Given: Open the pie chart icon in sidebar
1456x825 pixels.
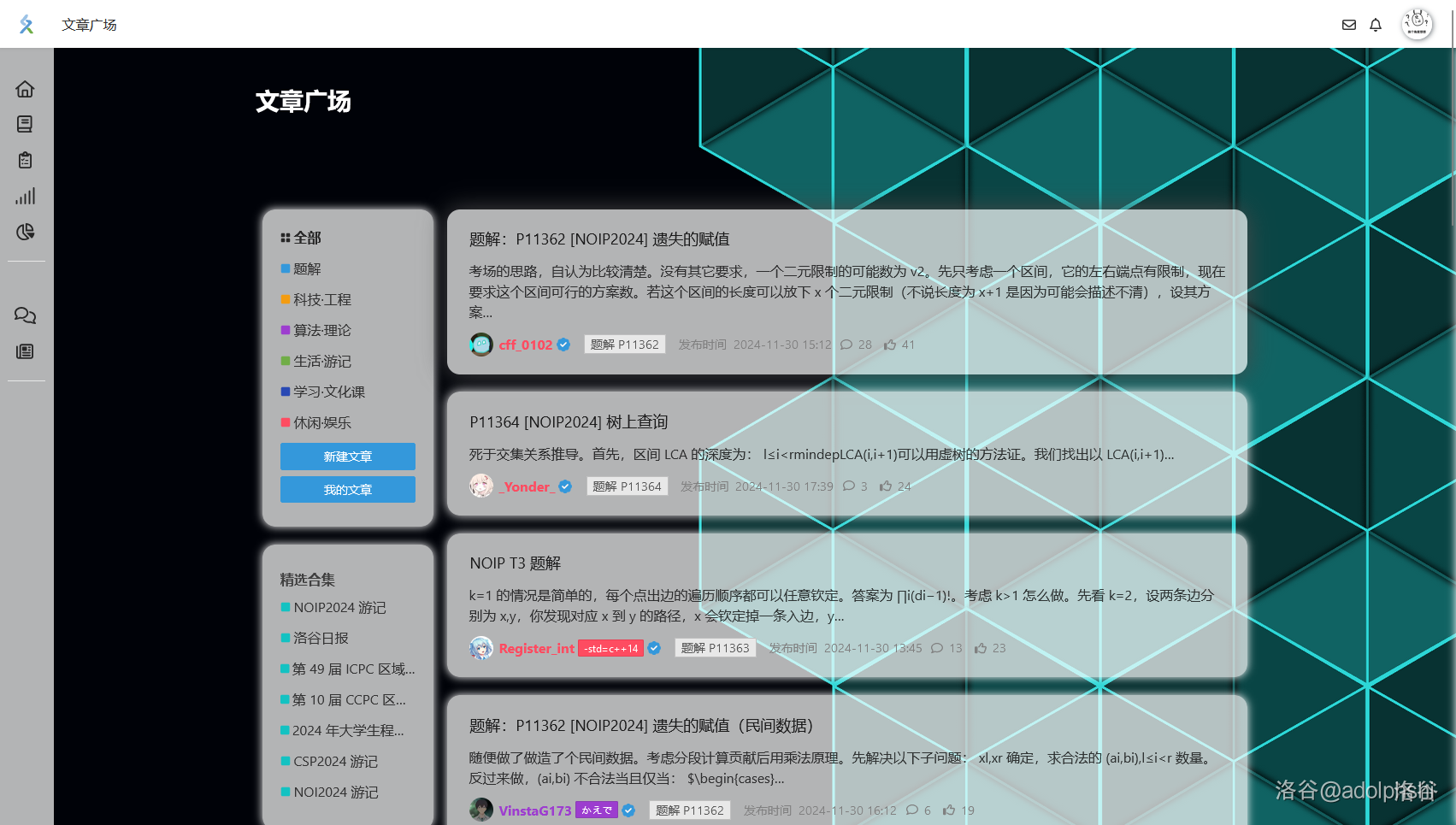Looking at the screenshot, I should coord(25,232).
